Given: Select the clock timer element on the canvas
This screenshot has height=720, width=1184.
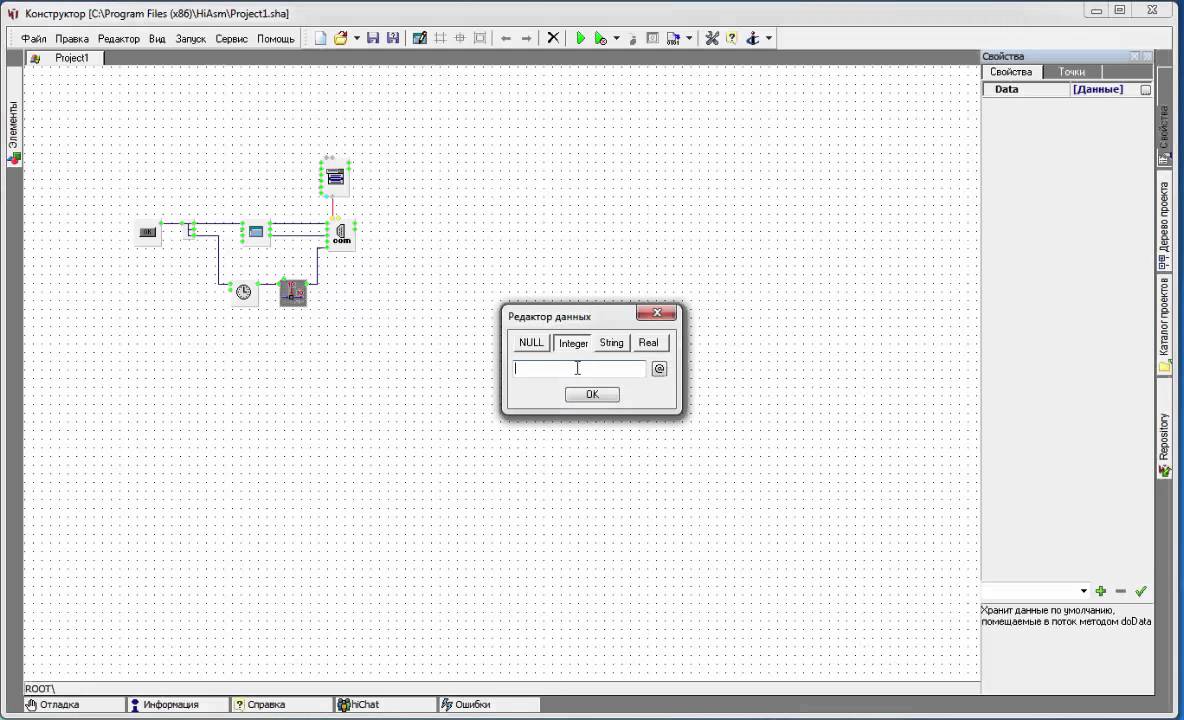Looking at the screenshot, I should (243, 292).
